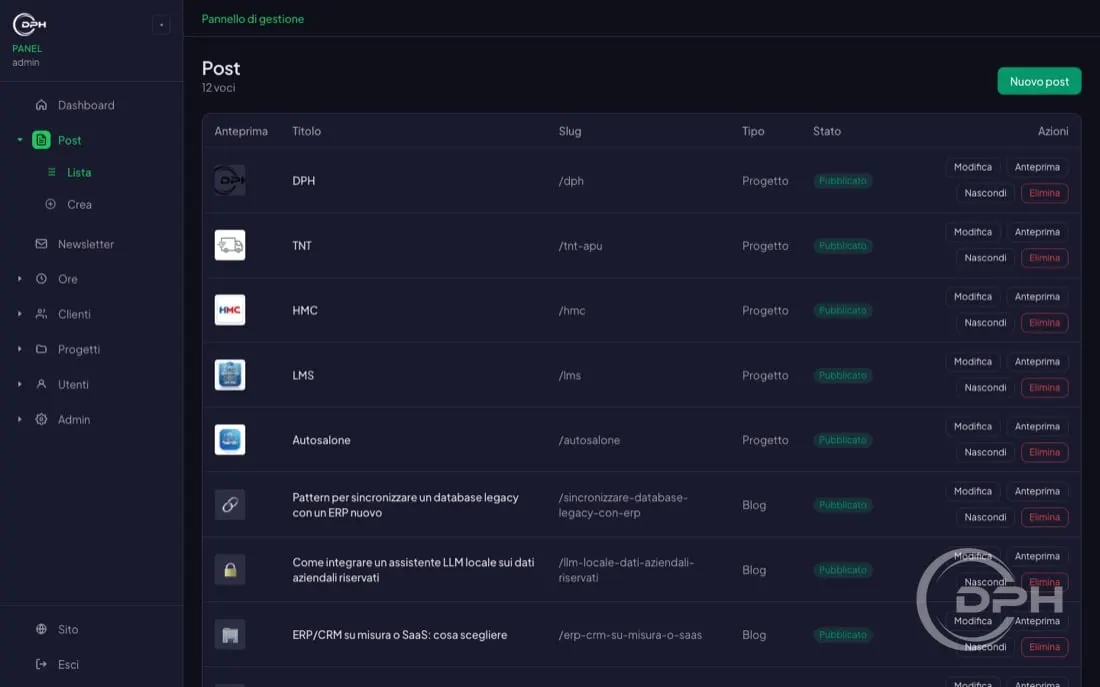Hide the Autosalone post with Nascondi
The height and width of the screenshot is (687, 1100).
coord(985,452)
